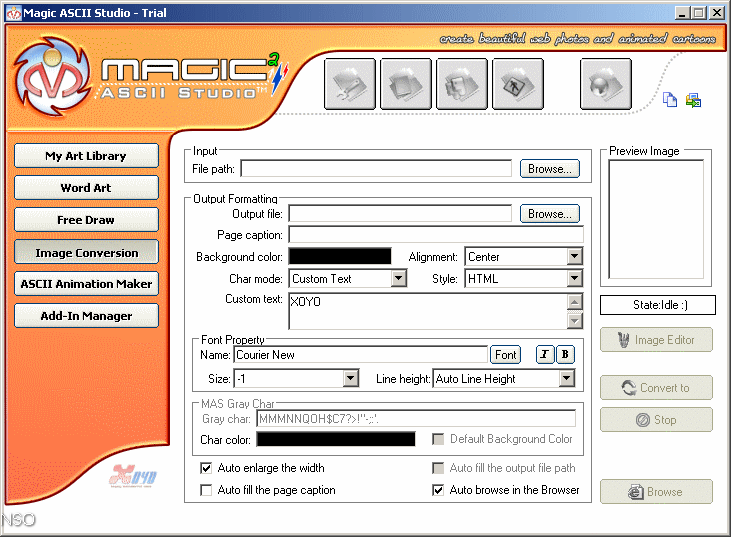Viewport: 731px width, 537px height.
Task: Click the Browse button with browser icon
Action: pos(656,491)
